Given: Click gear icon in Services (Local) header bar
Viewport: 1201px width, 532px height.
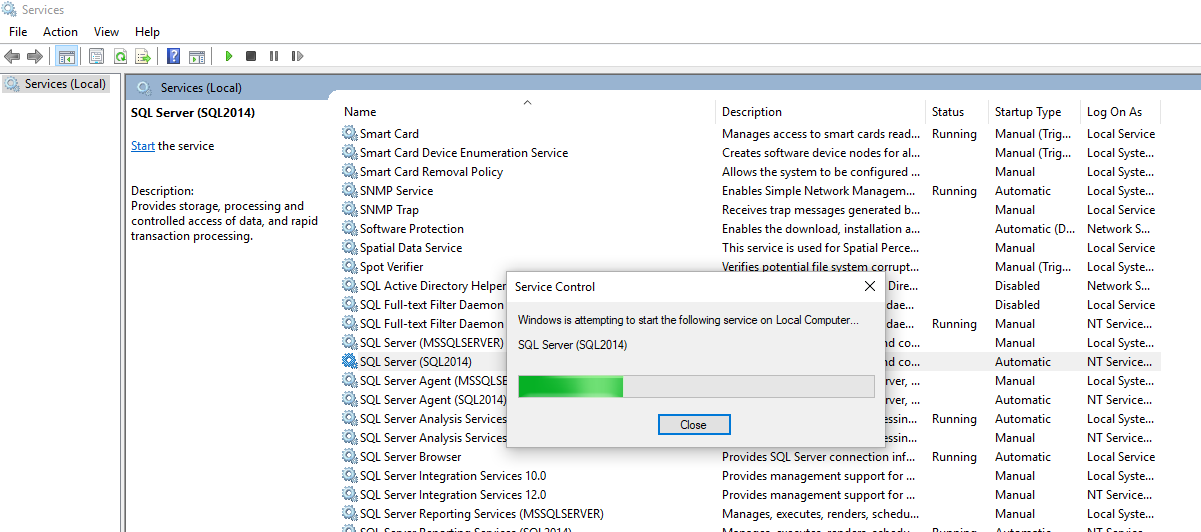Looking at the screenshot, I should (144, 88).
